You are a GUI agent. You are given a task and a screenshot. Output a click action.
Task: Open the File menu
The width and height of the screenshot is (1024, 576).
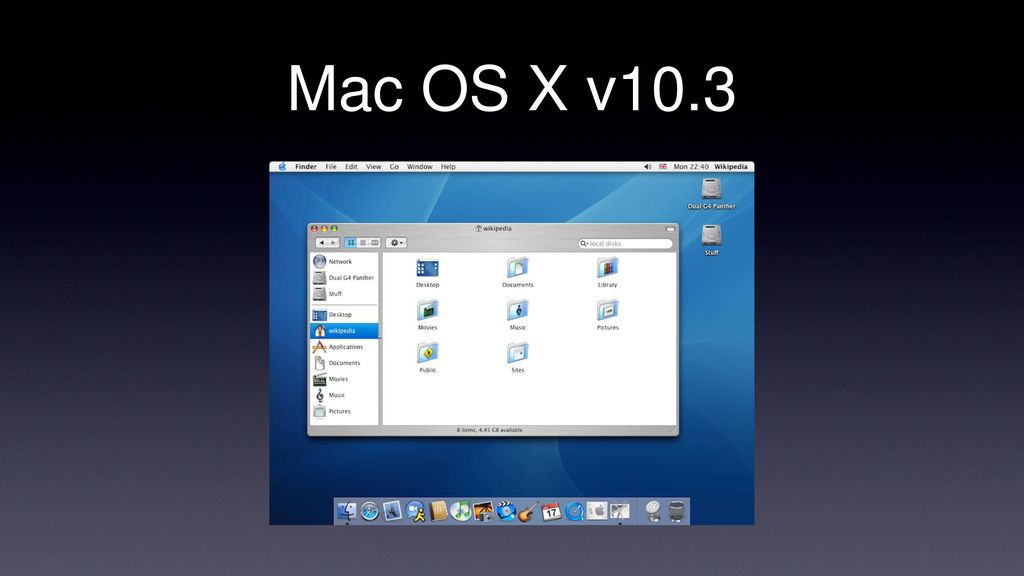331,167
